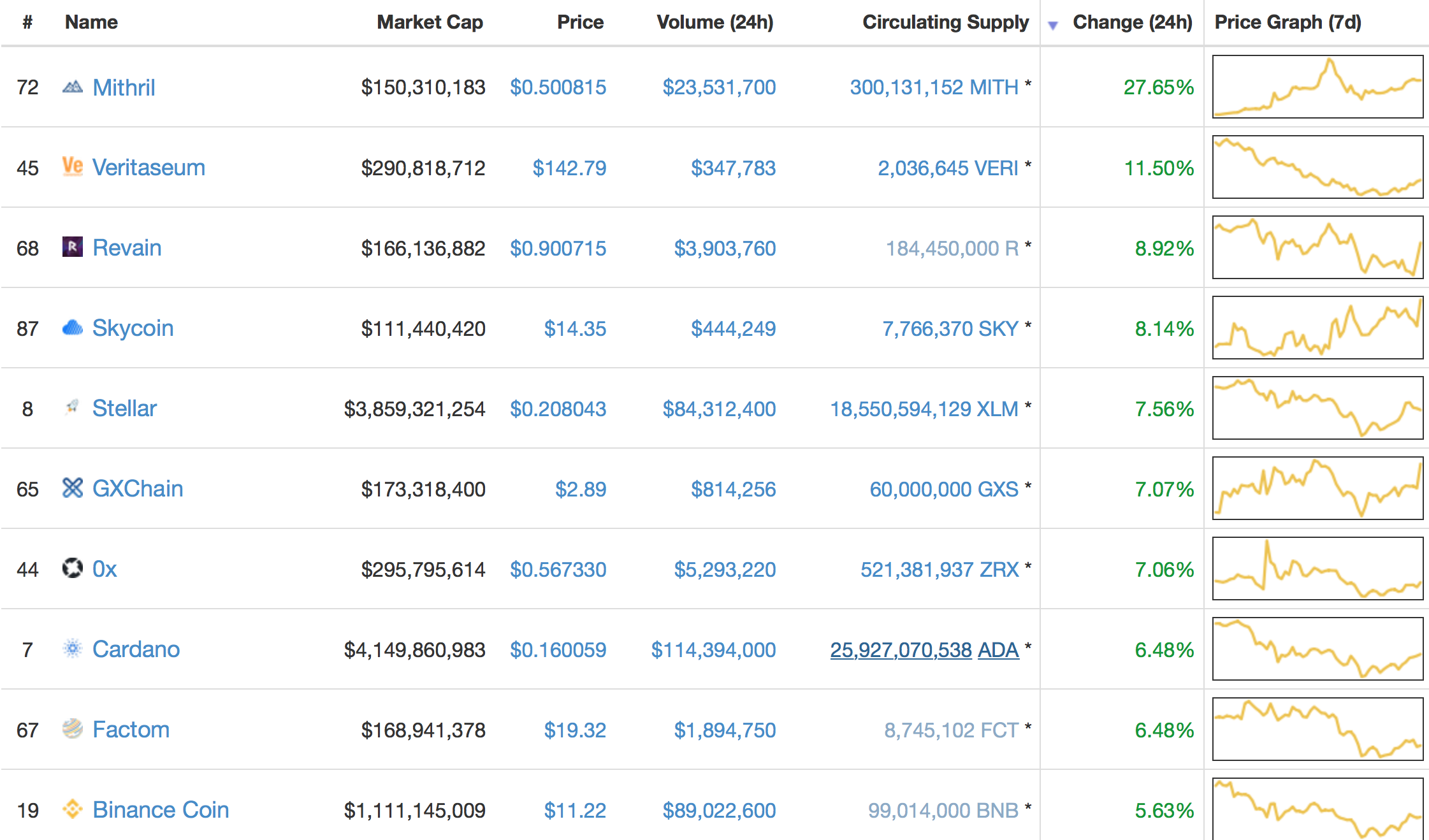The width and height of the screenshot is (1429, 840).
Task: Open the GXChain coin page link
Action: pyautogui.click(x=138, y=489)
